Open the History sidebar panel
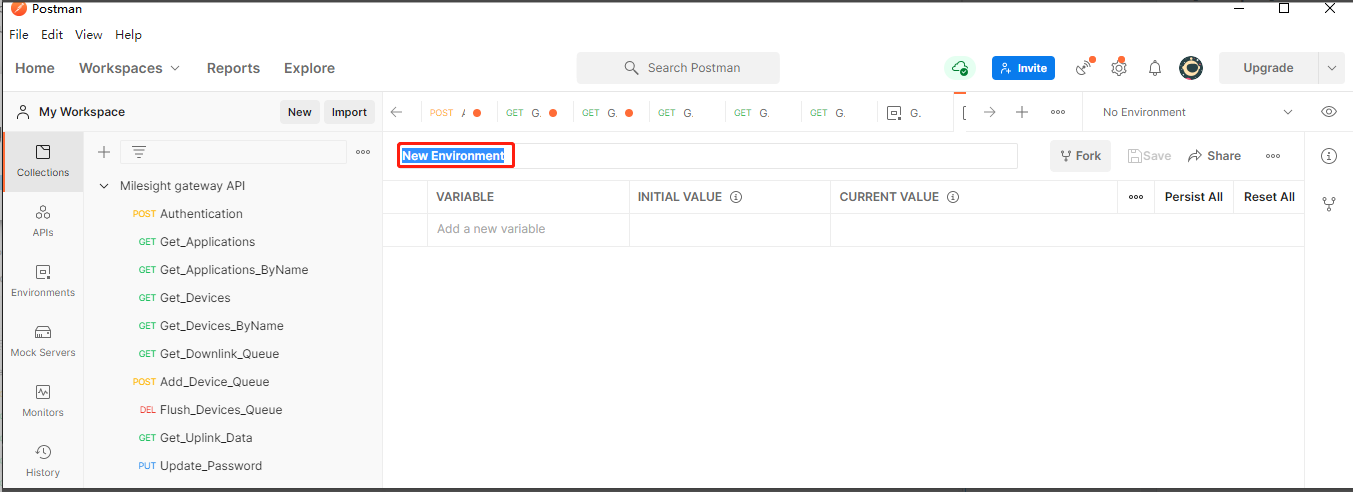Screen dimensions: 1353x492 coord(42,461)
